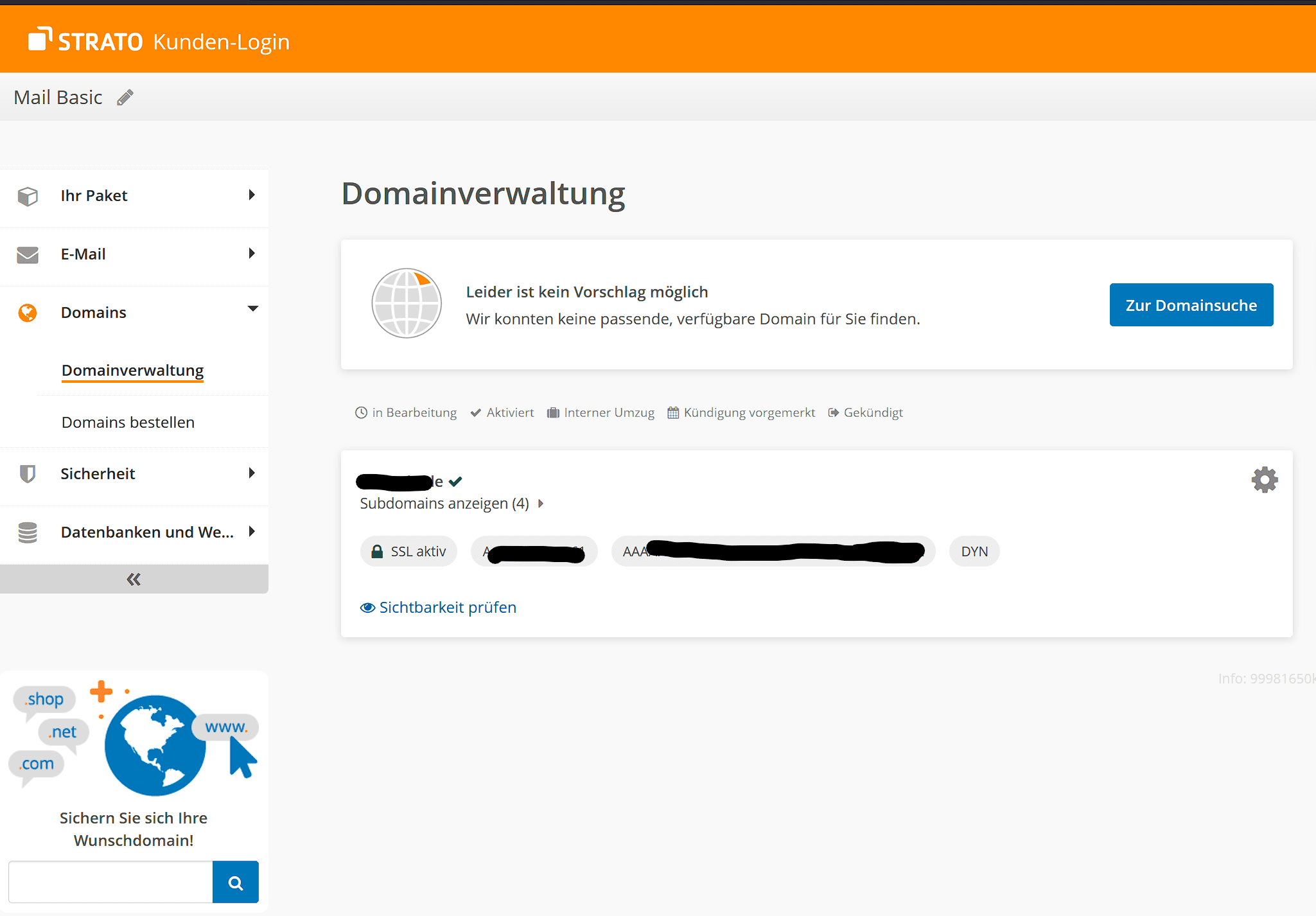Expand the Datenbanken und We... arrow
Image resolution: width=1316 pixels, height=916 pixels.
pyautogui.click(x=252, y=532)
